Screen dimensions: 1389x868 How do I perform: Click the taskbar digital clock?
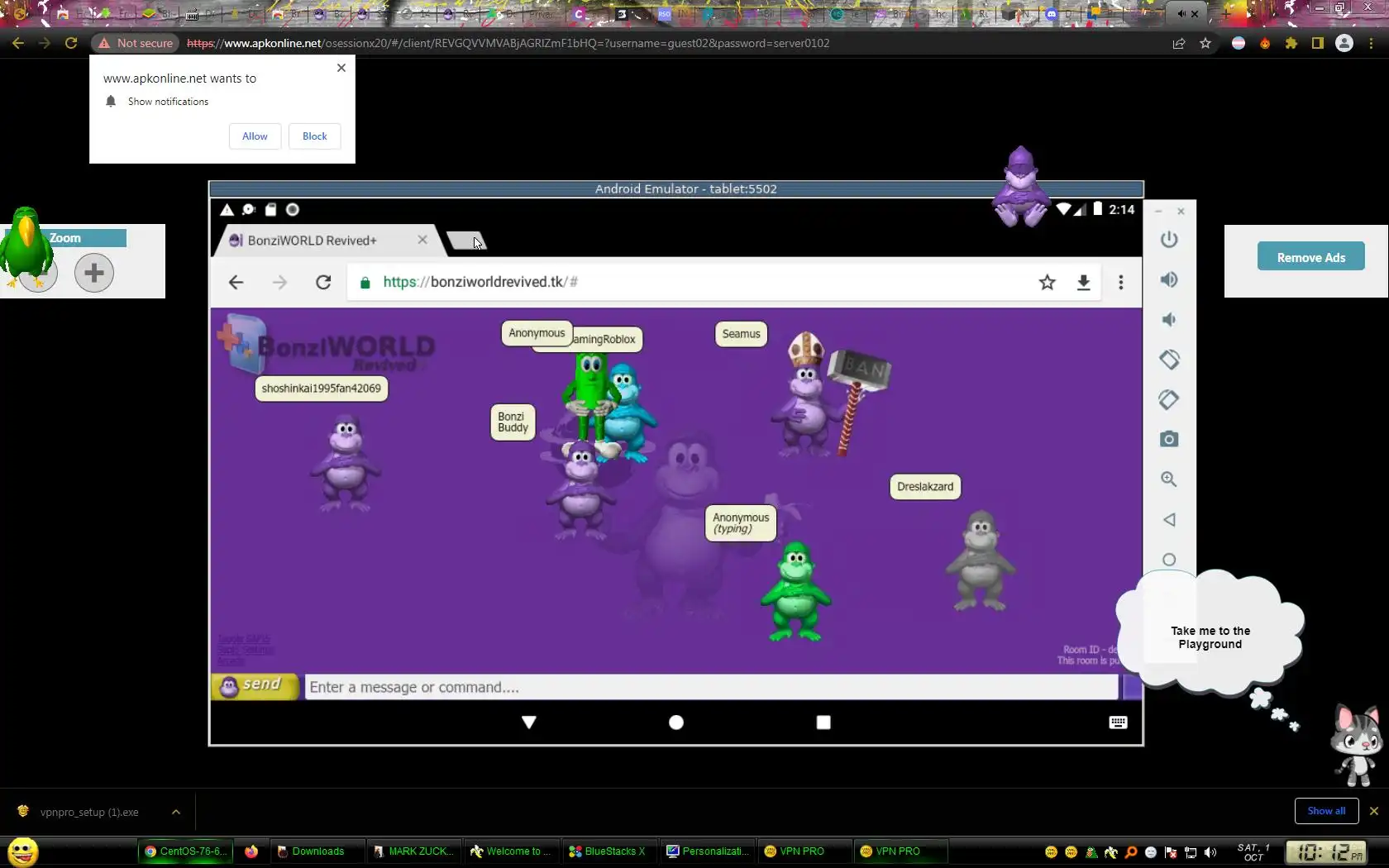1328,851
